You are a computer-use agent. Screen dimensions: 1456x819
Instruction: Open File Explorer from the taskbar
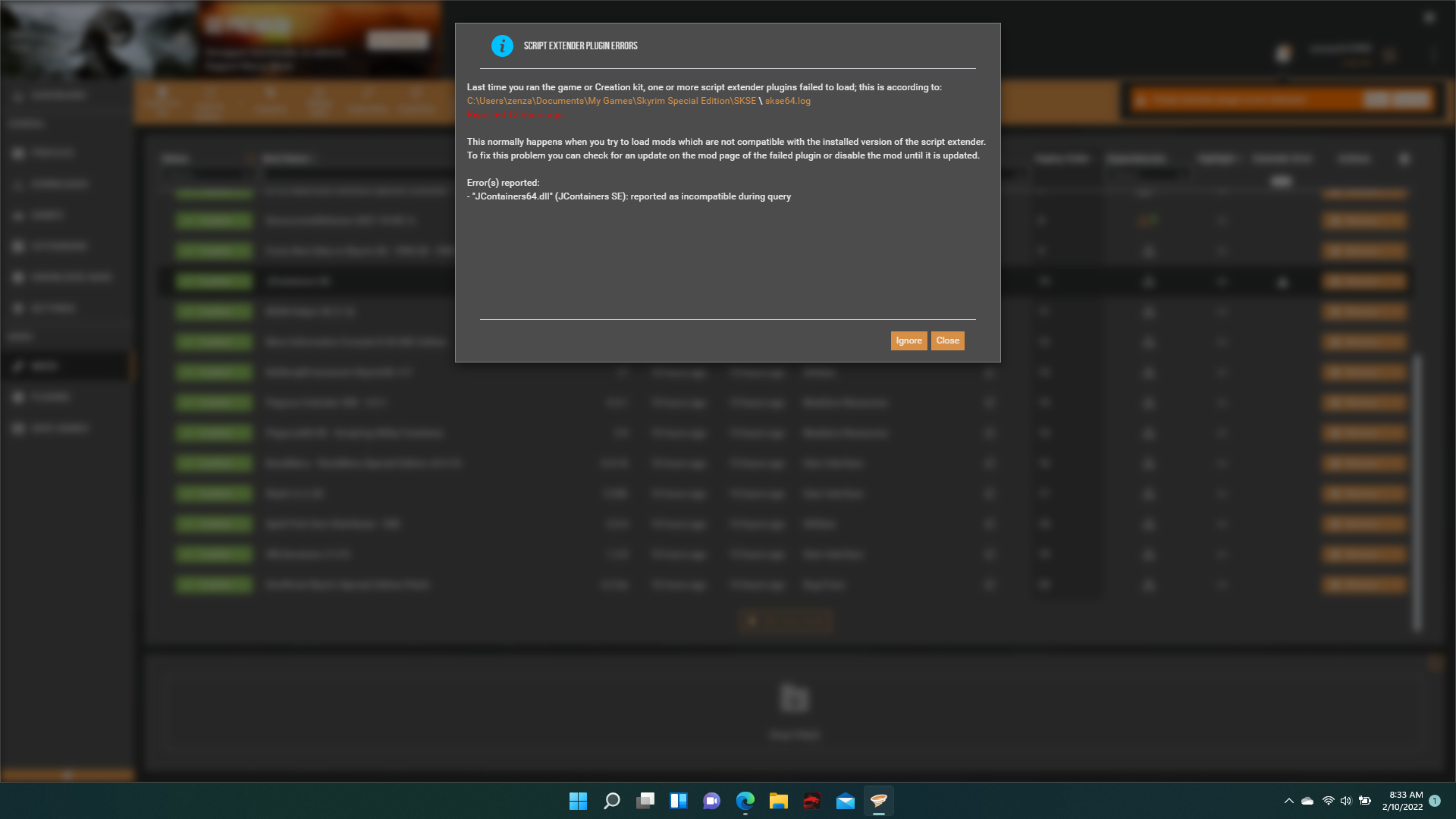point(778,801)
